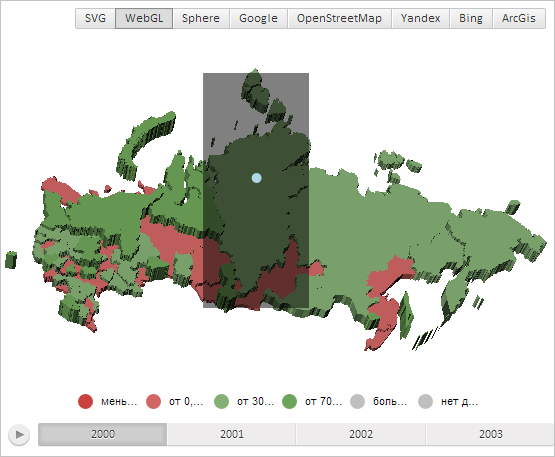Select the Yandex map provider
This screenshot has height=457, width=555.
(420, 18)
